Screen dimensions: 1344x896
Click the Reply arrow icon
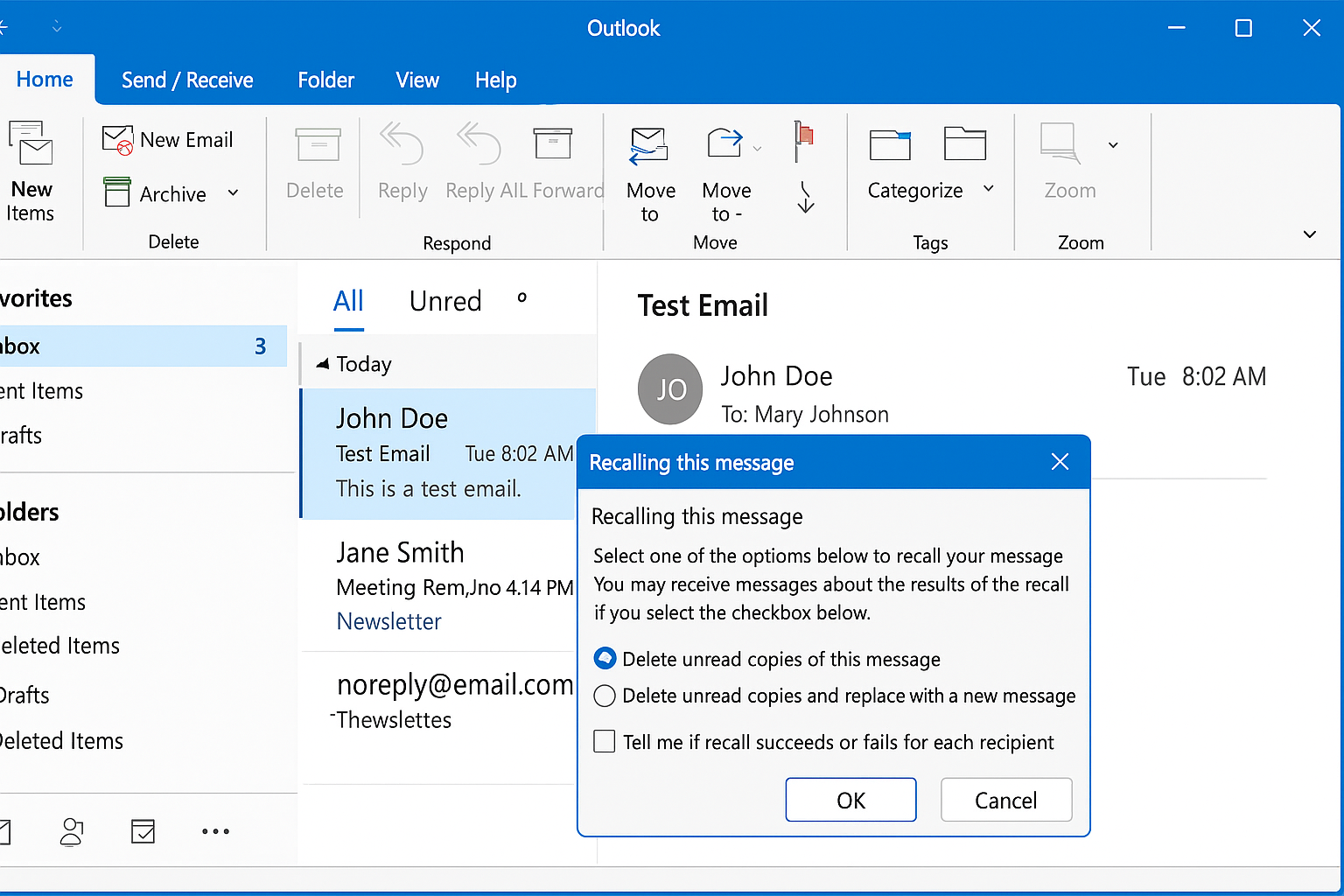401,143
